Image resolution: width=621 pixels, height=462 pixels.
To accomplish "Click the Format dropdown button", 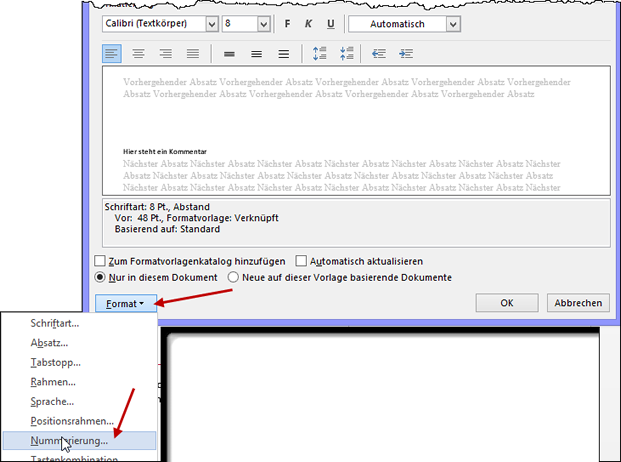I will [126, 302].
